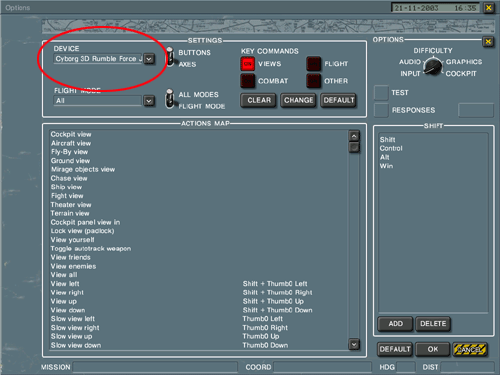Toggle the FLIGHT key commands button
This screenshot has height=375, width=500.
pos(313,64)
